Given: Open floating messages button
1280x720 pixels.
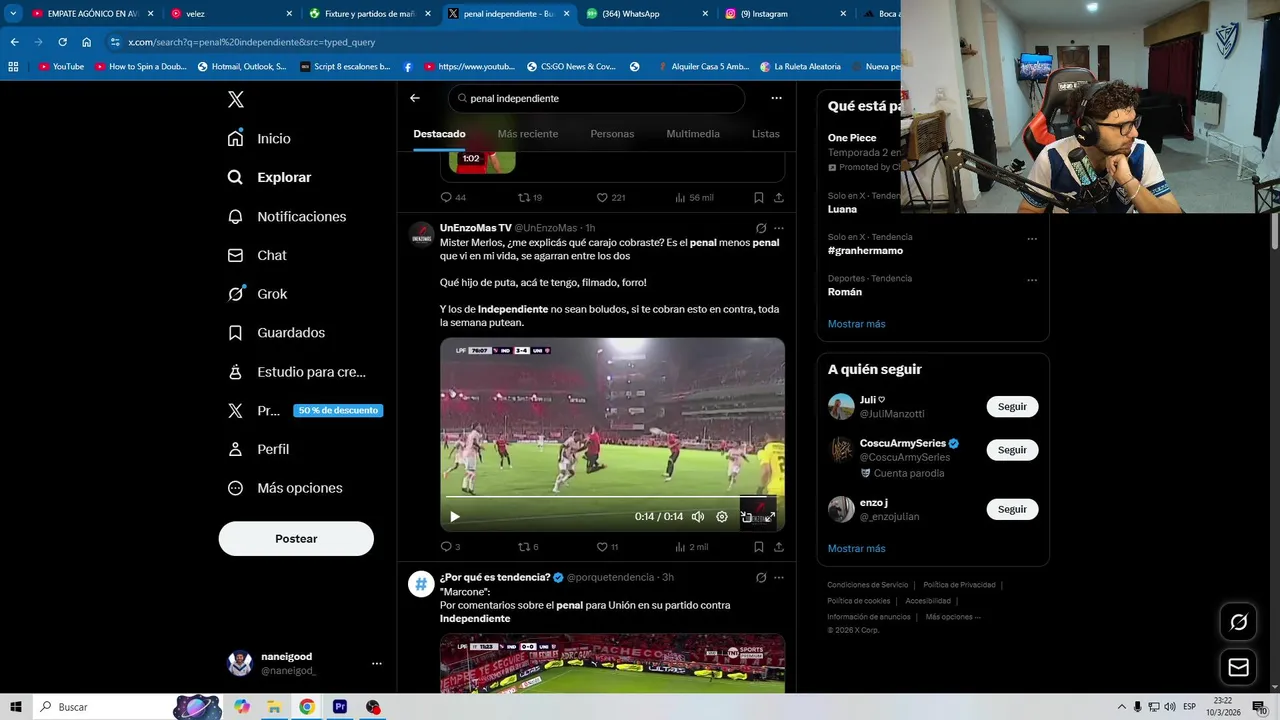Looking at the screenshot, I should pyautogui.click(x=1238, y=667).
